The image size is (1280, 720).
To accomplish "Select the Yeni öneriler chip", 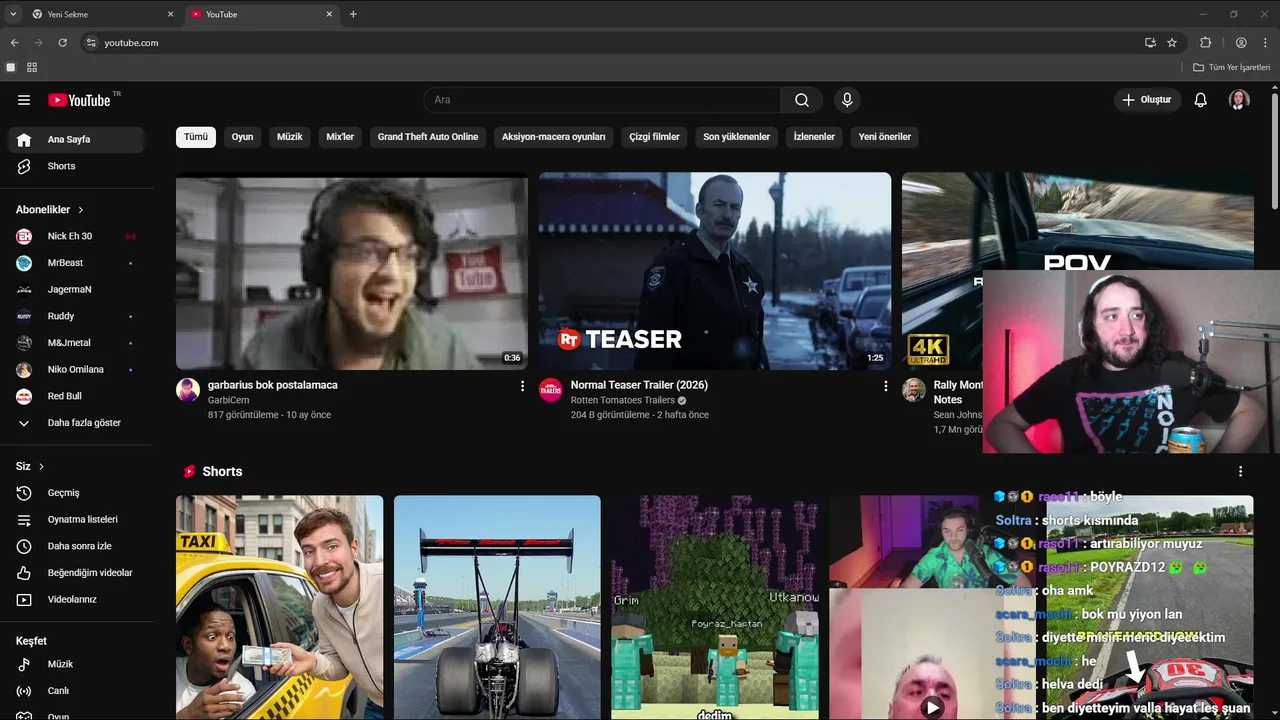I will click(885, 137).
